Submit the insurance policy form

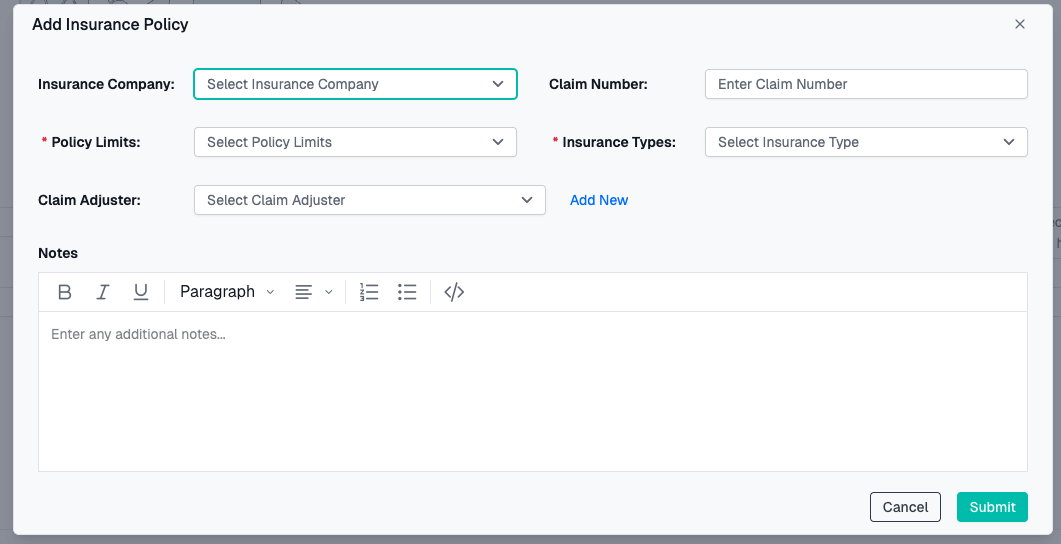pos(992,507)
